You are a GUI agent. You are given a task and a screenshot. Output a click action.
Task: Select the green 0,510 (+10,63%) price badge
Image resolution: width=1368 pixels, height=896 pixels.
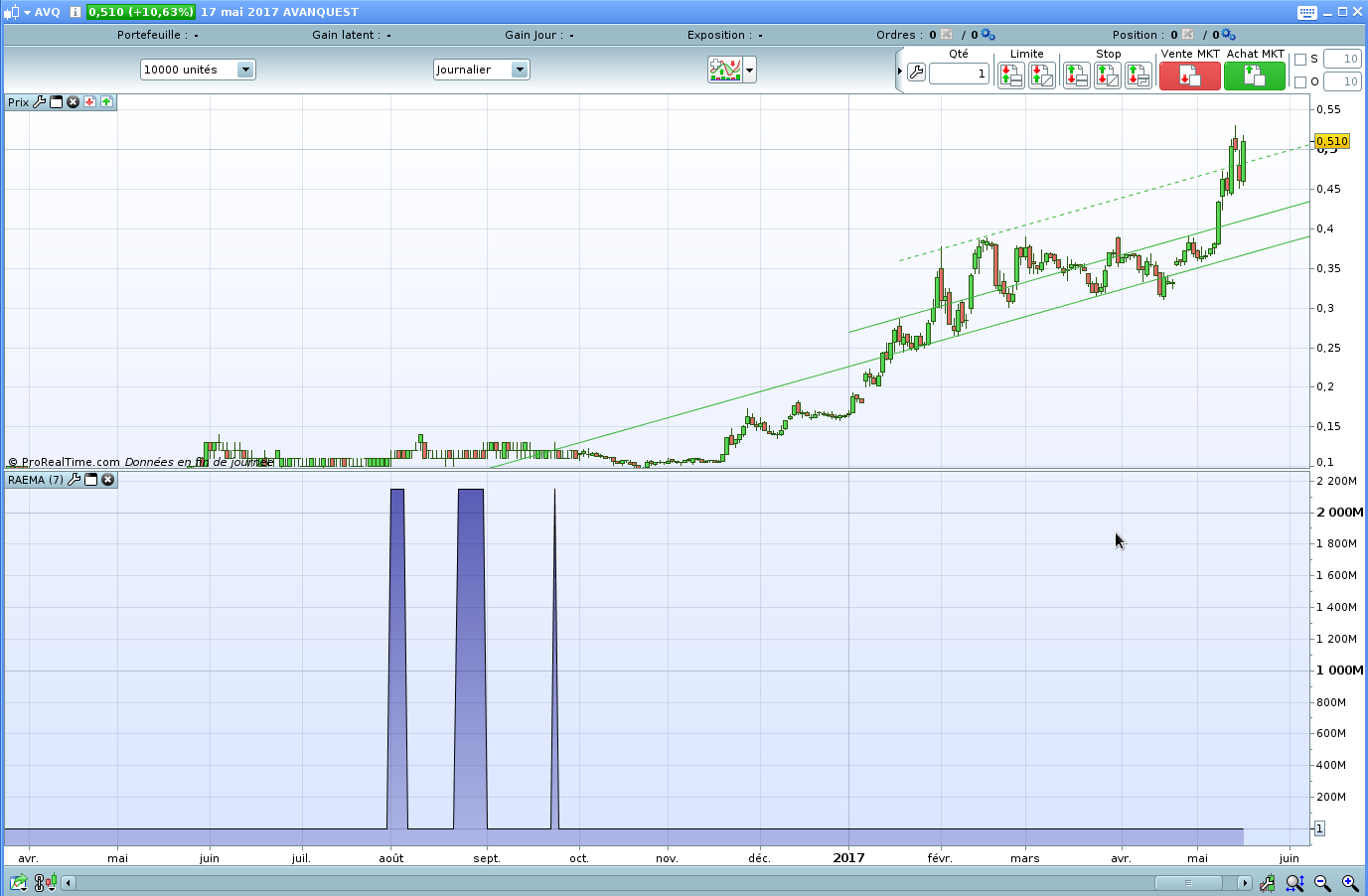click(x=140, y=12)
